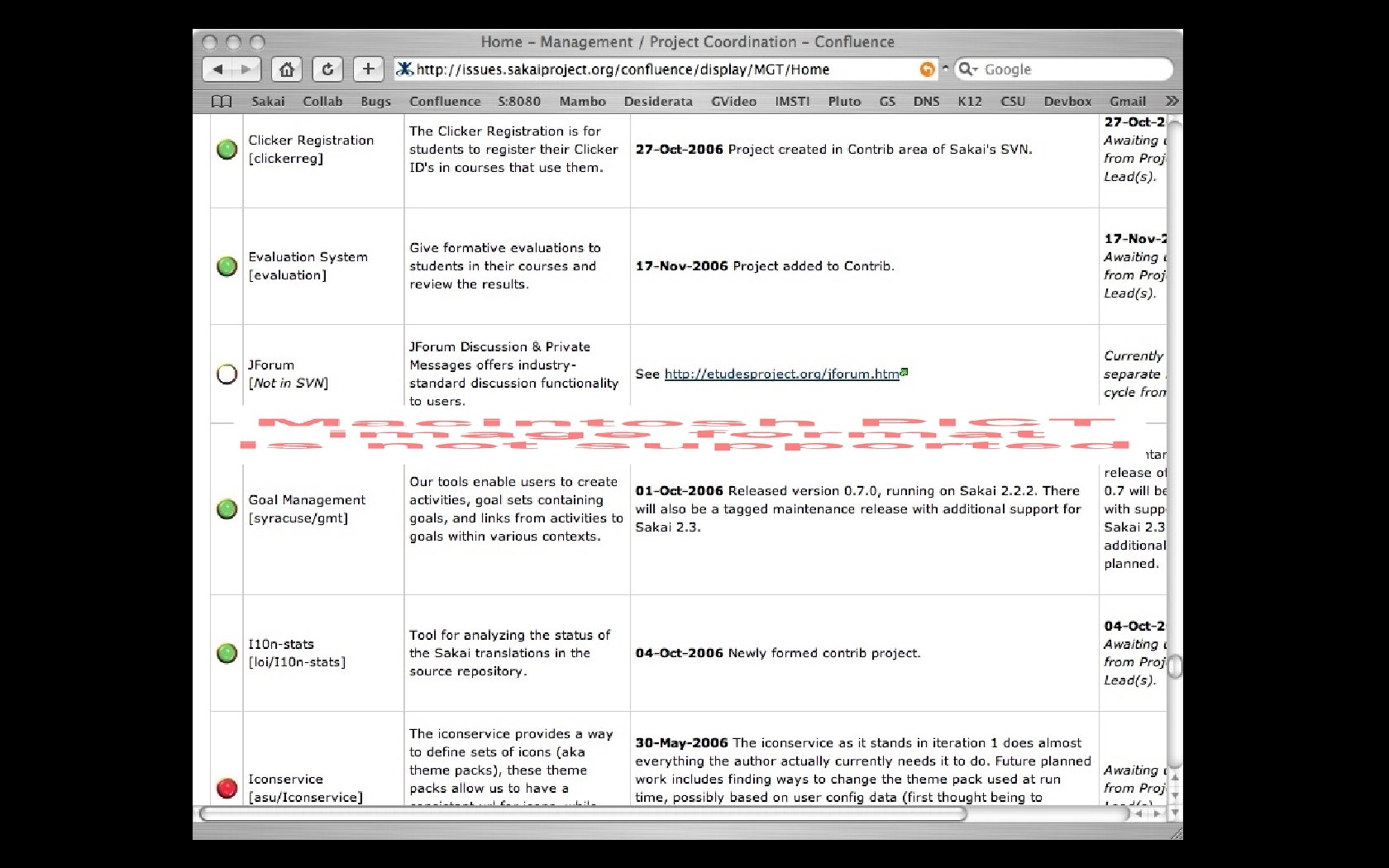Click the Clicker Registration description text
The height and width of the screenshot is (868, 1389).
pyautogui.click(x=513, y=150)
